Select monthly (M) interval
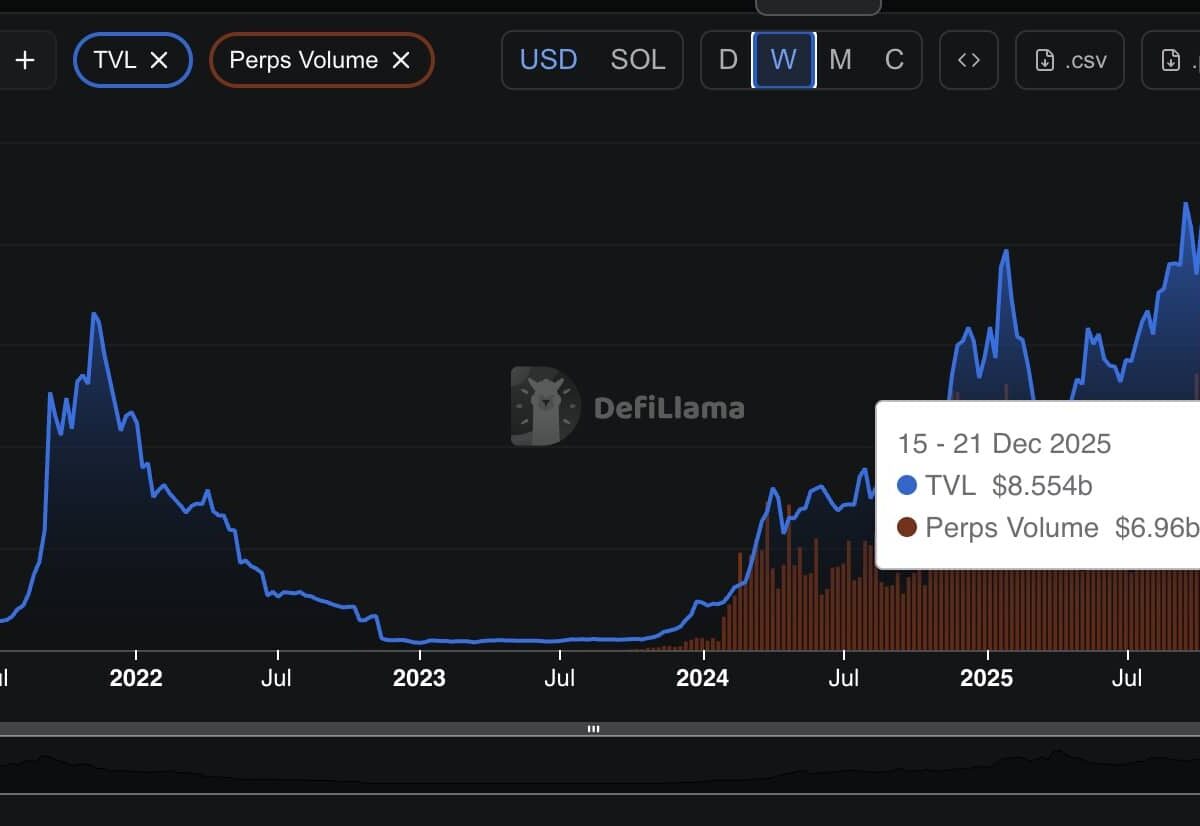 click(840, 60)
